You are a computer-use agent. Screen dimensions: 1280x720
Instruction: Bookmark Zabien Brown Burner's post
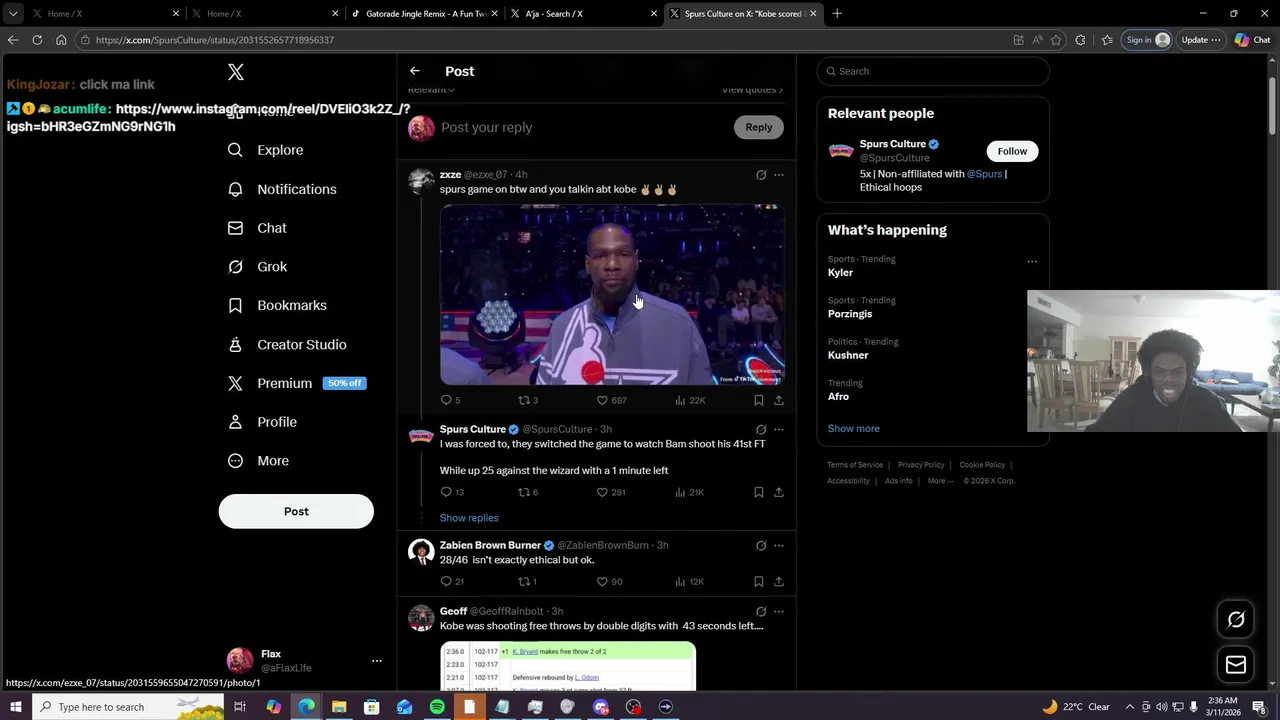[x=759, y=582]
